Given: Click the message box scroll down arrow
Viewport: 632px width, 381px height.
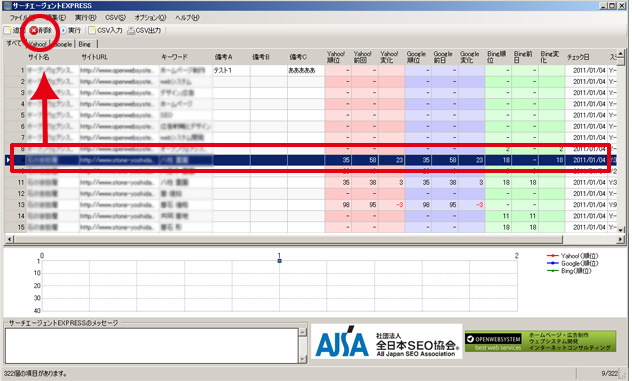Looking at the screenshot, I should [x=302, y=358].
